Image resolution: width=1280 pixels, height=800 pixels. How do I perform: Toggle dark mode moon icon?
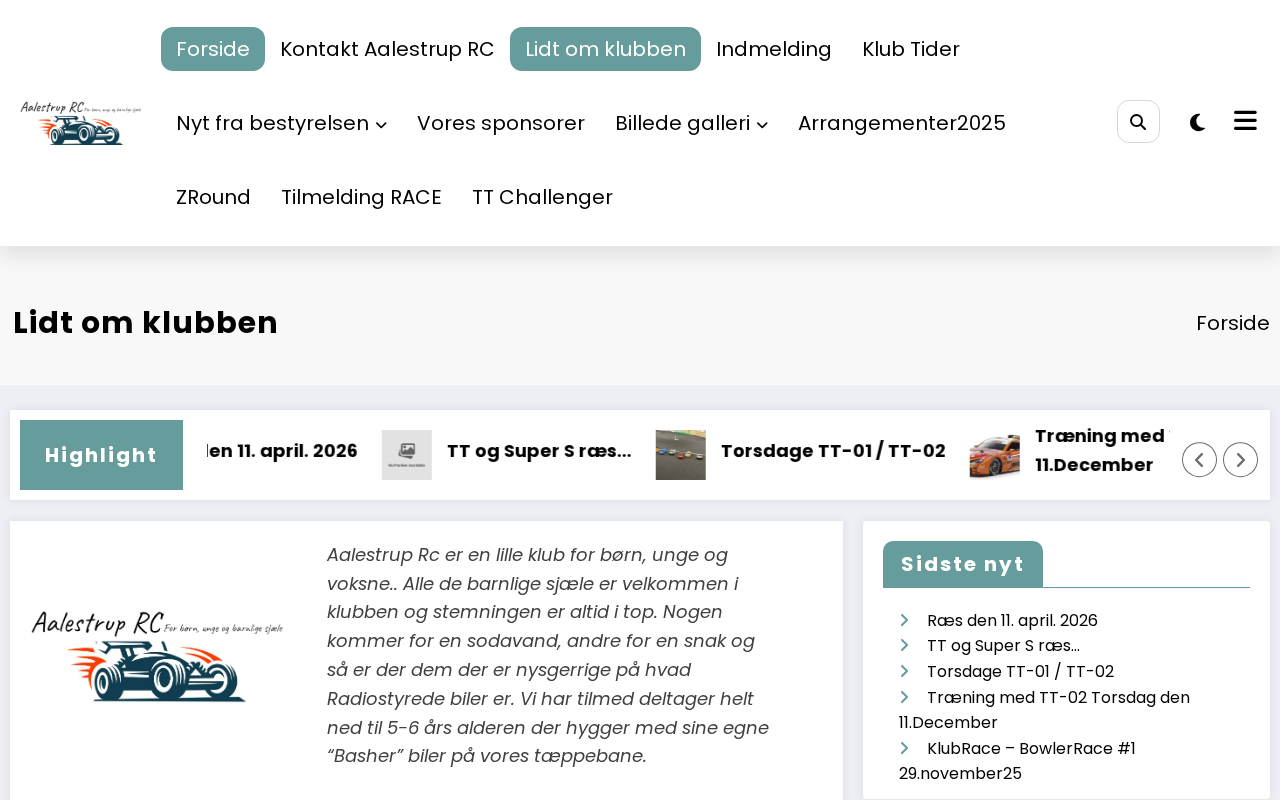1197,123
